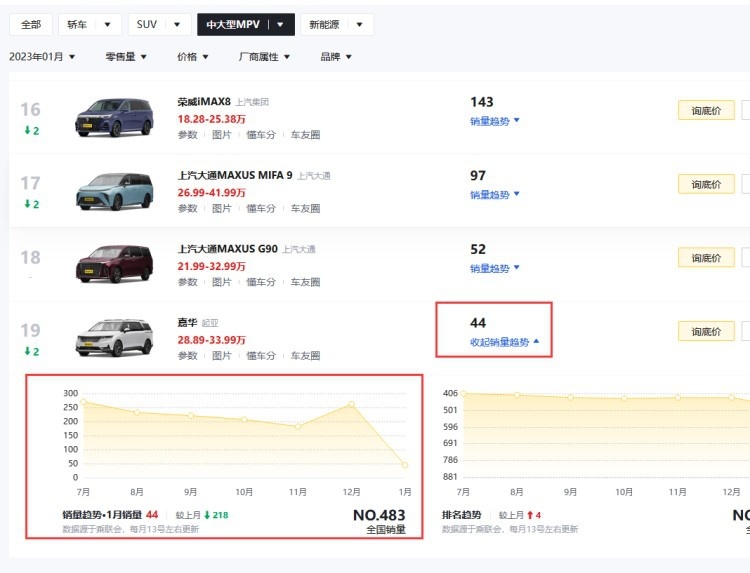This screenshot has width=750, height=573.
Task: Open 懂车分 for 嘉华
Action: (261, 356)
